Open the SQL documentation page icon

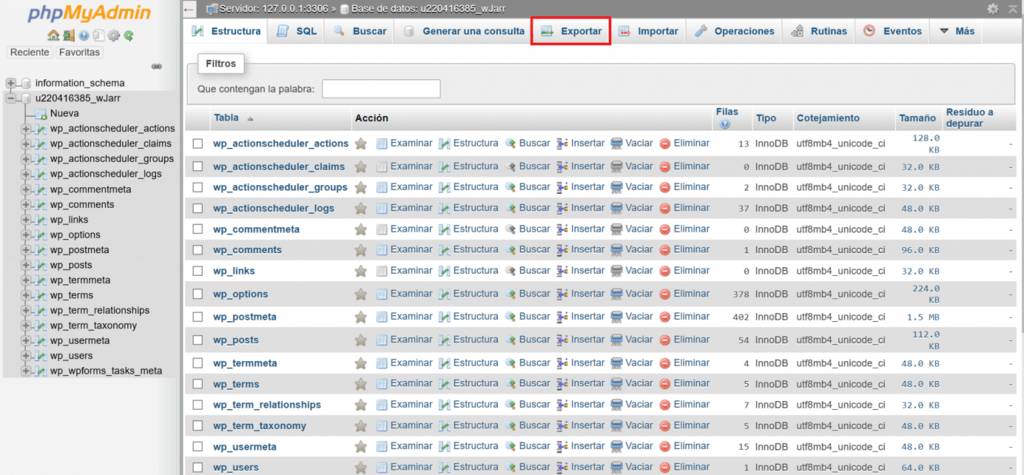(x=99, y=35)
